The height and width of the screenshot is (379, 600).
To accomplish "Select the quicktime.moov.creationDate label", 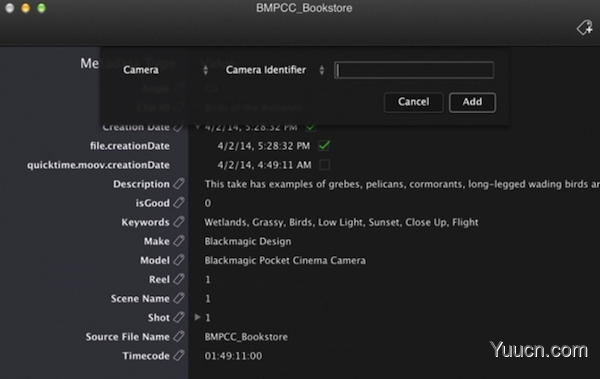I will pyautogui.click(x=98, y=165).
